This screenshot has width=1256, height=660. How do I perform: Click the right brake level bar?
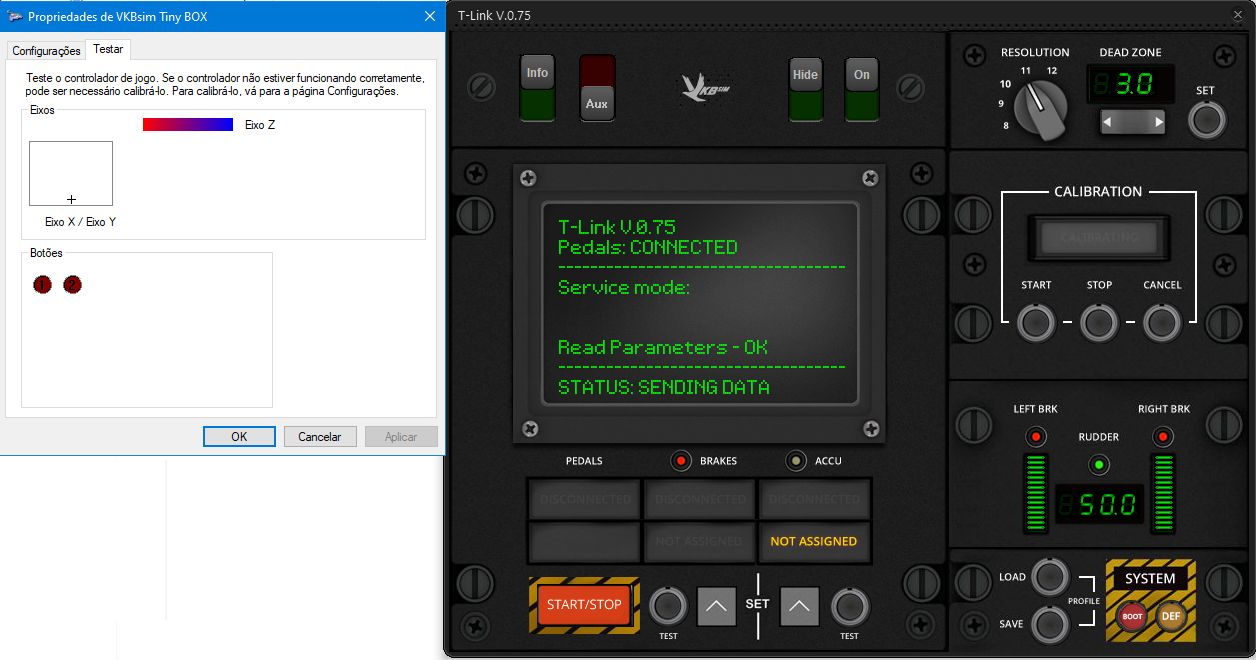pyautogui.click(x=1162, y=493)
